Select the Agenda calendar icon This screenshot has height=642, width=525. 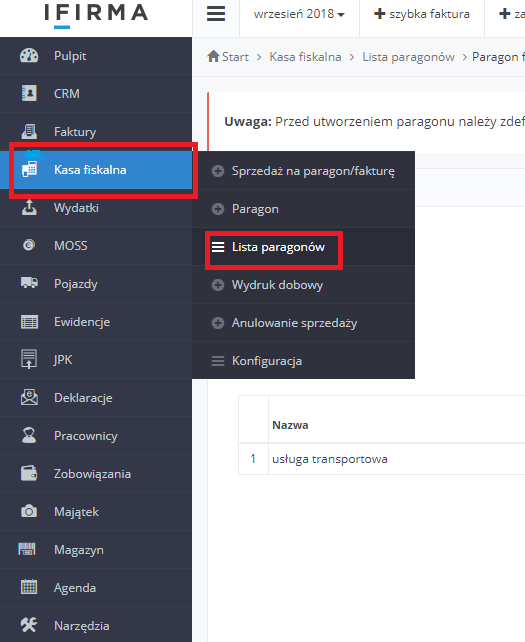[x=29, y=587]
